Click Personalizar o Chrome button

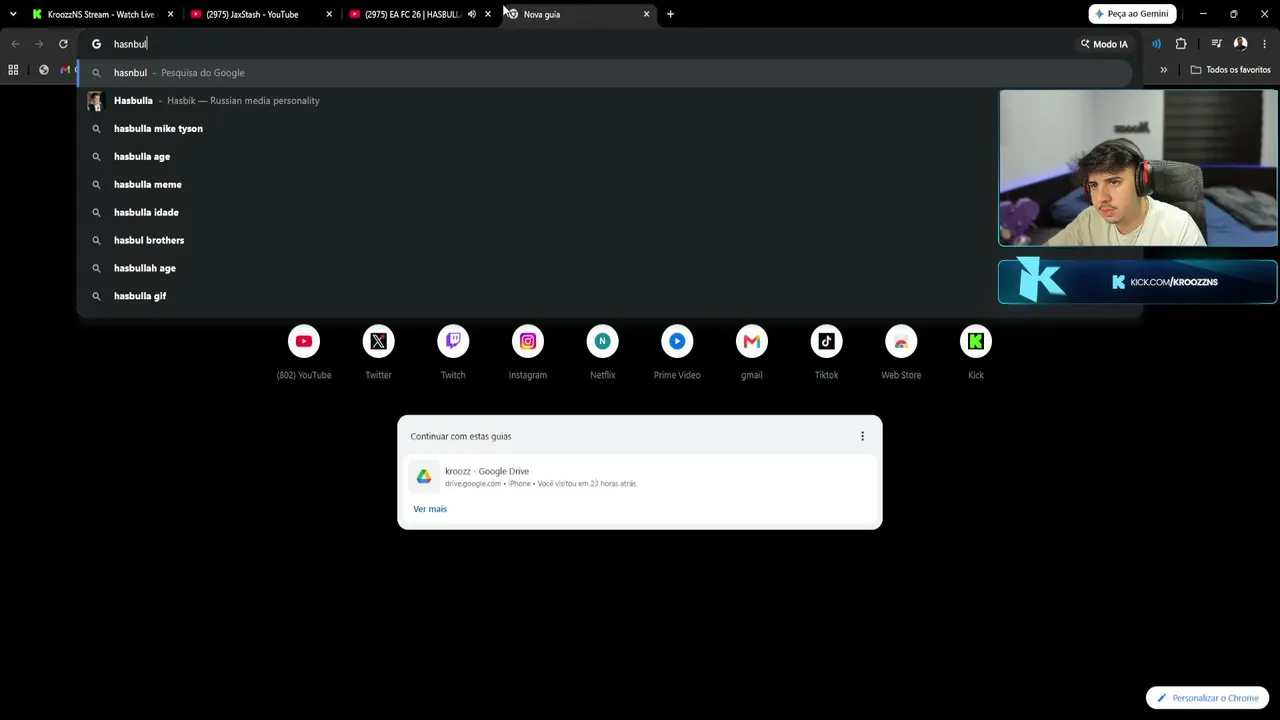[x=1208, y=698]
